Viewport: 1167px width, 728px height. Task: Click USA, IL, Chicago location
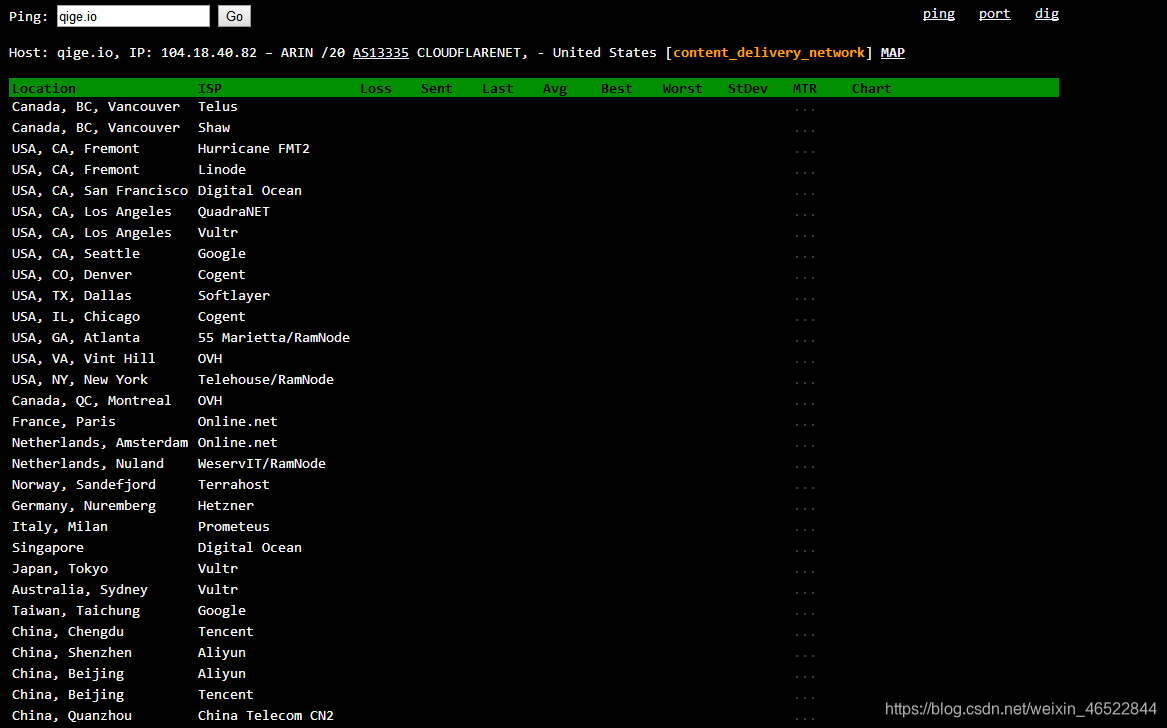click(76, 316)
